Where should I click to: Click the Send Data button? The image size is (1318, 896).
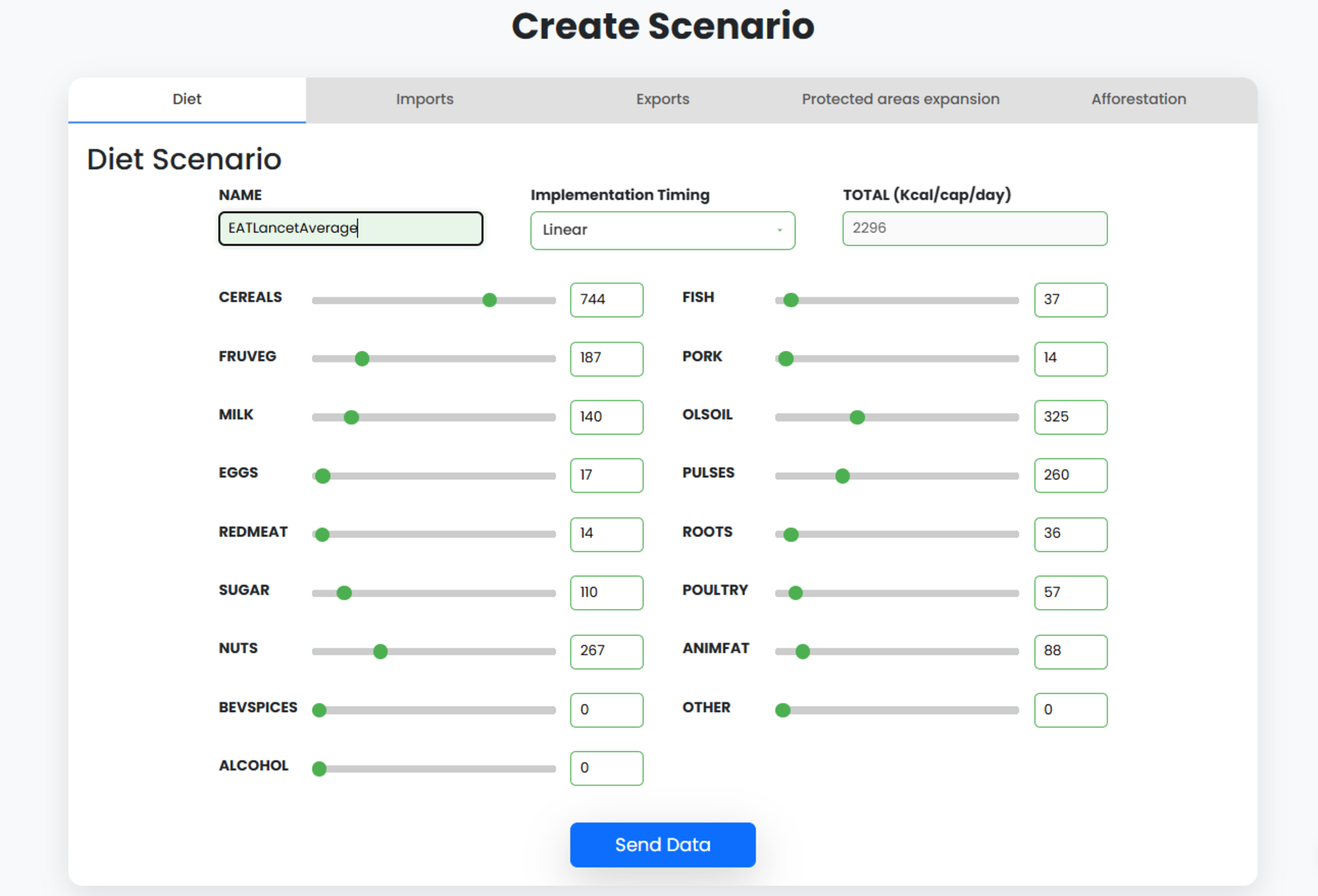[662, 845]
